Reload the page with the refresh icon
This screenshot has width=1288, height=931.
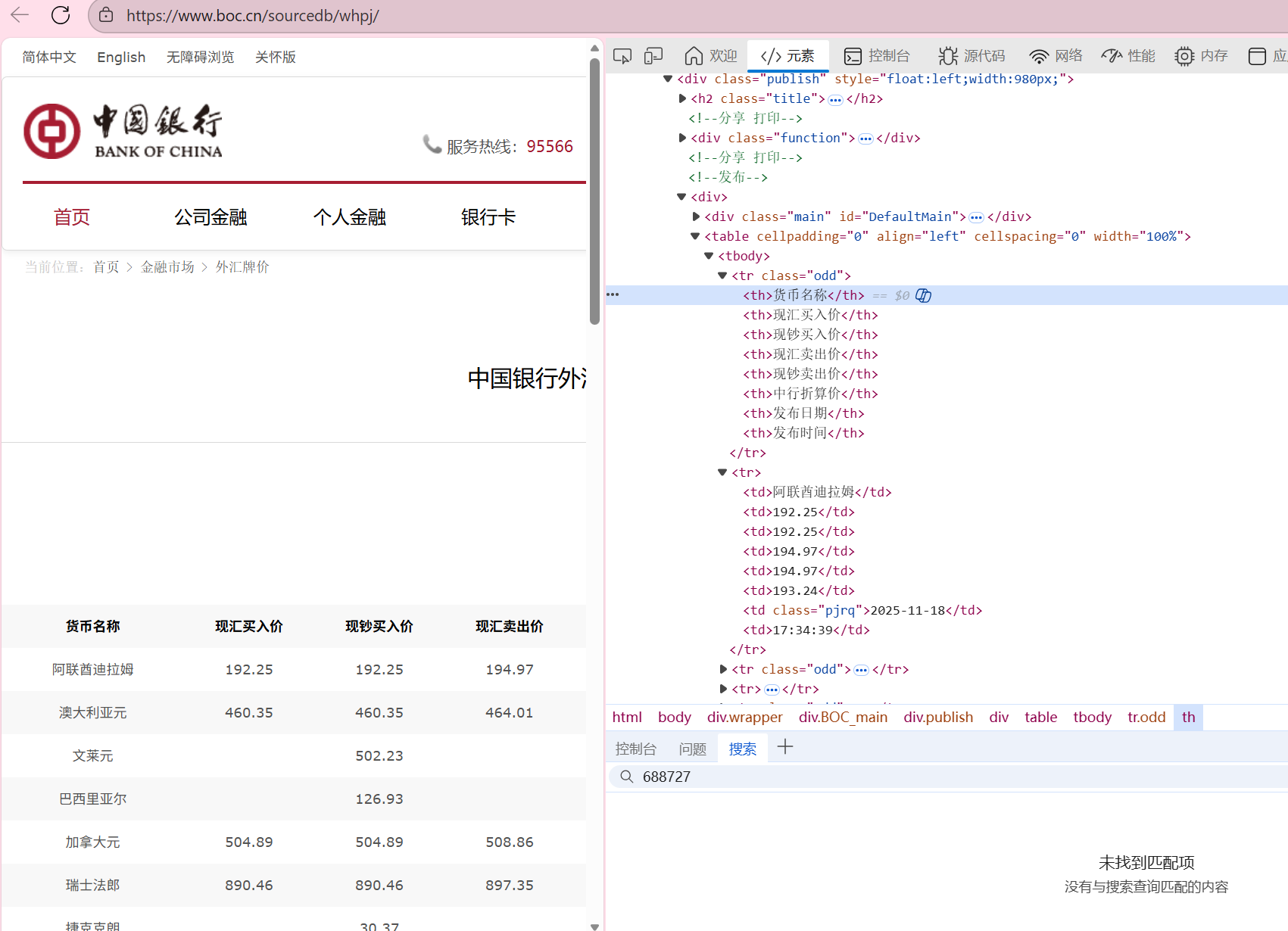61,15
